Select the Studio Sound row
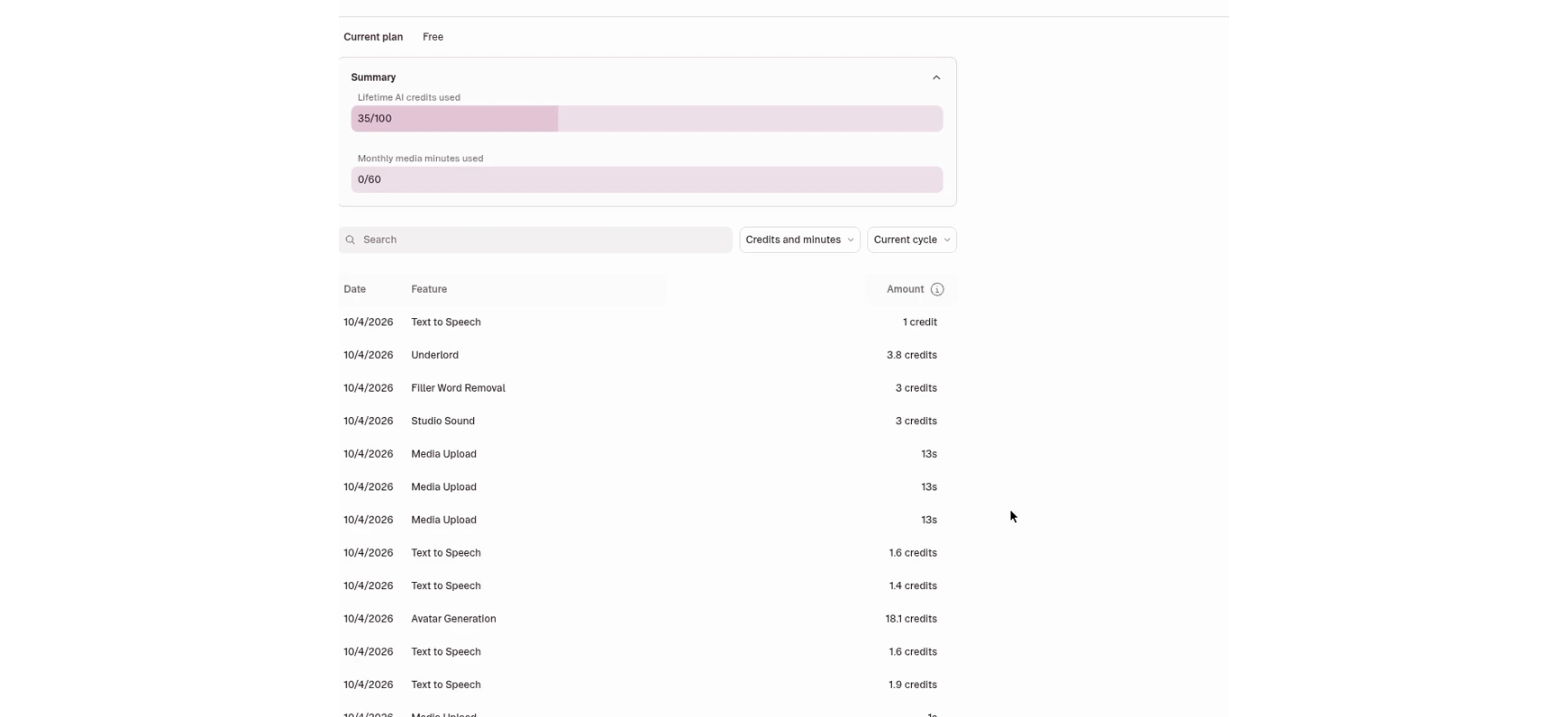 (647, 421)
